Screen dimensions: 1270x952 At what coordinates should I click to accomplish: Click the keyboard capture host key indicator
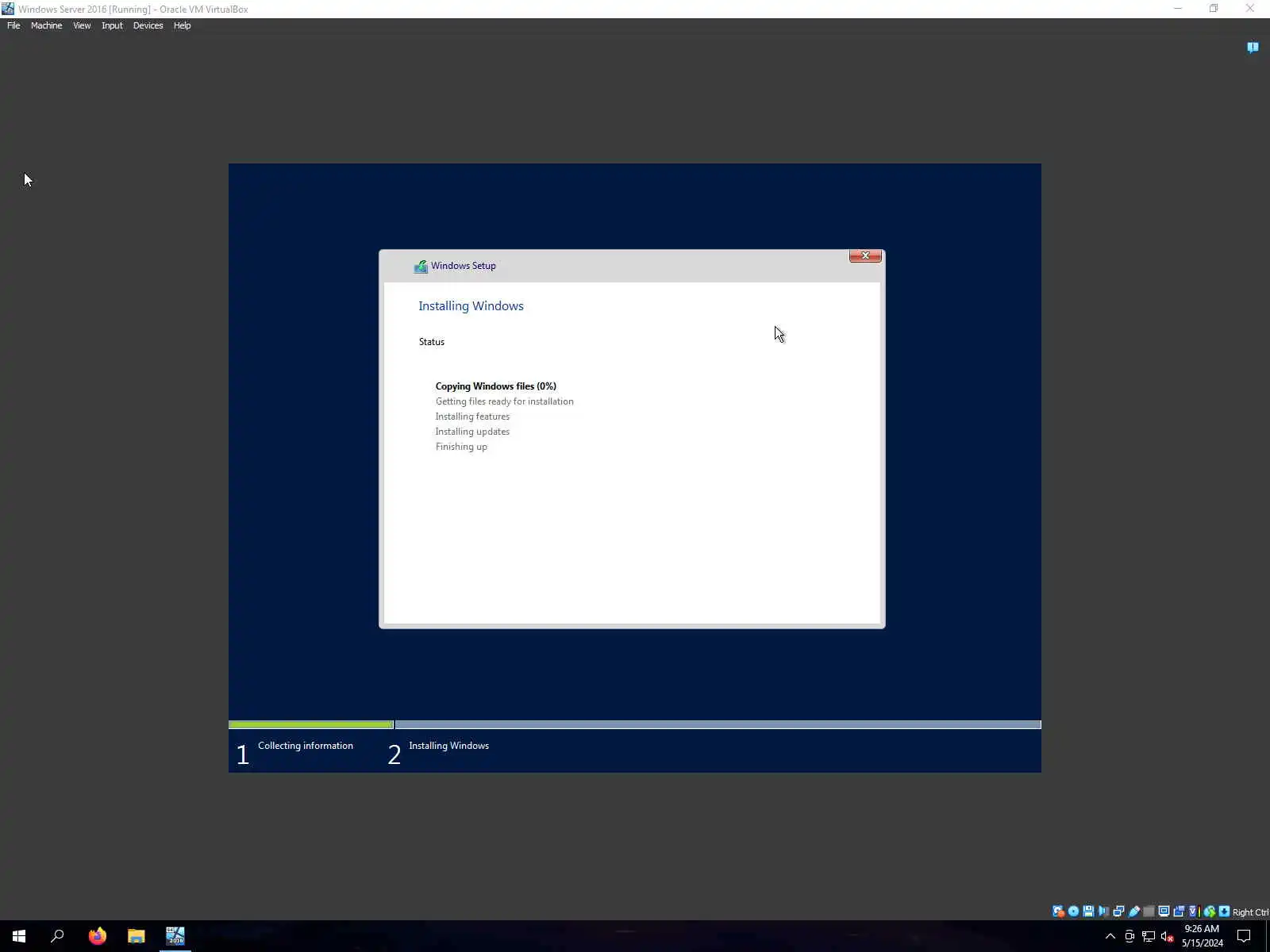pyautogui.click(x=1225, y=912)
